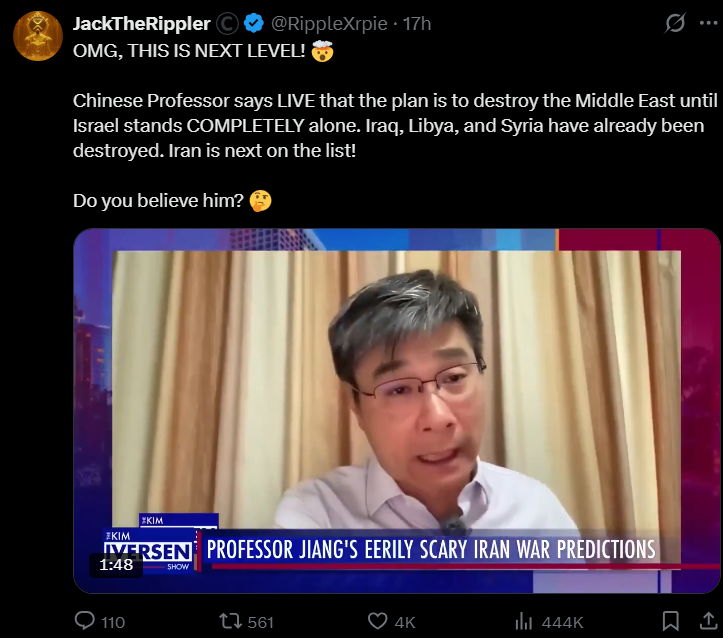Image resolution: width=723 pixels, height=638 pixels.
Task: Click the 561 reposts count
Action: point(261,622)
